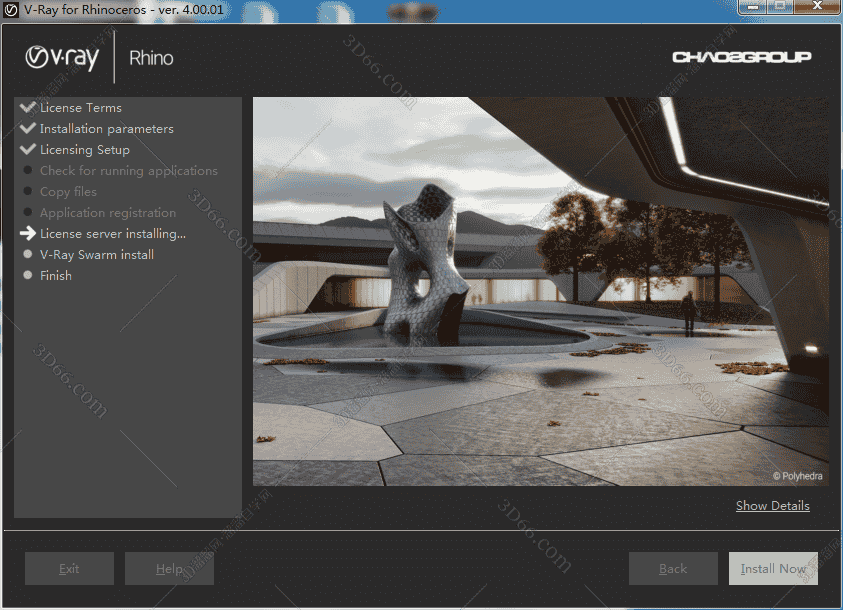Viewport: 843px width, 610px height.
Task: Click the ChaosGroup logo
Action: coord(742,57)
